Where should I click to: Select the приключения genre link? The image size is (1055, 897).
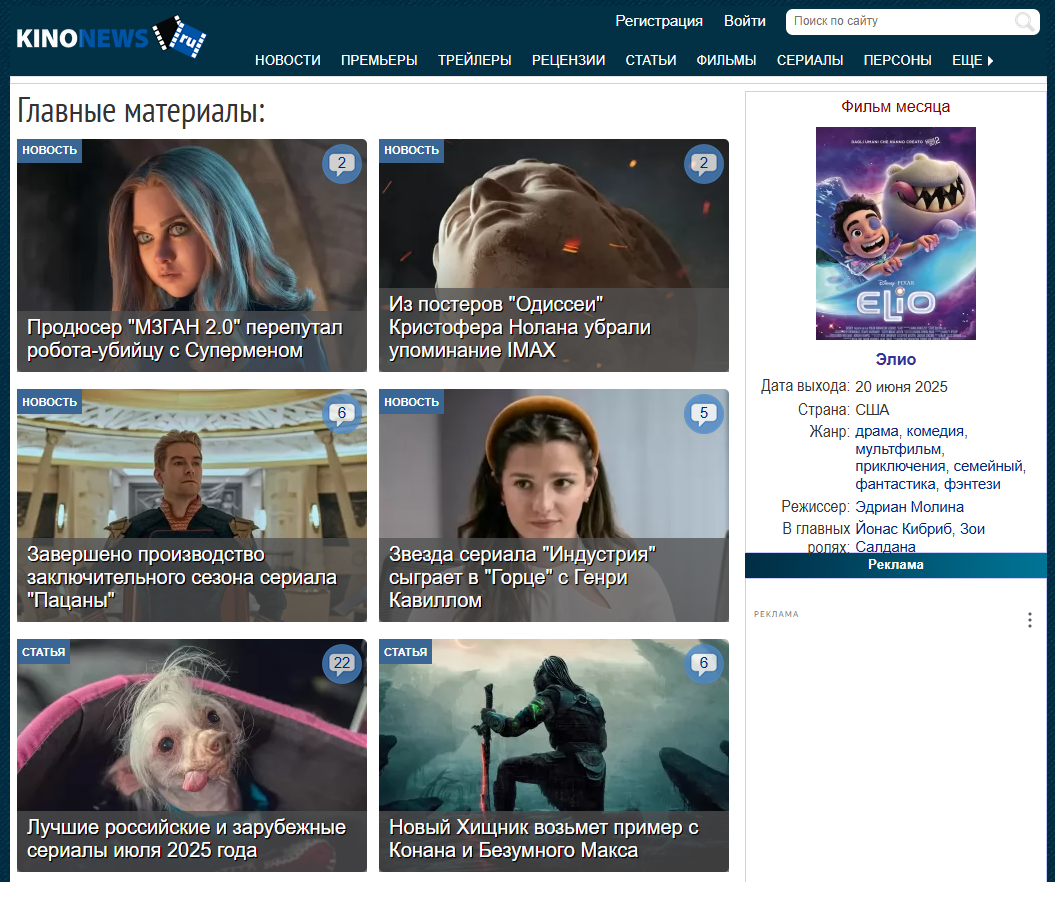(900, 466)
